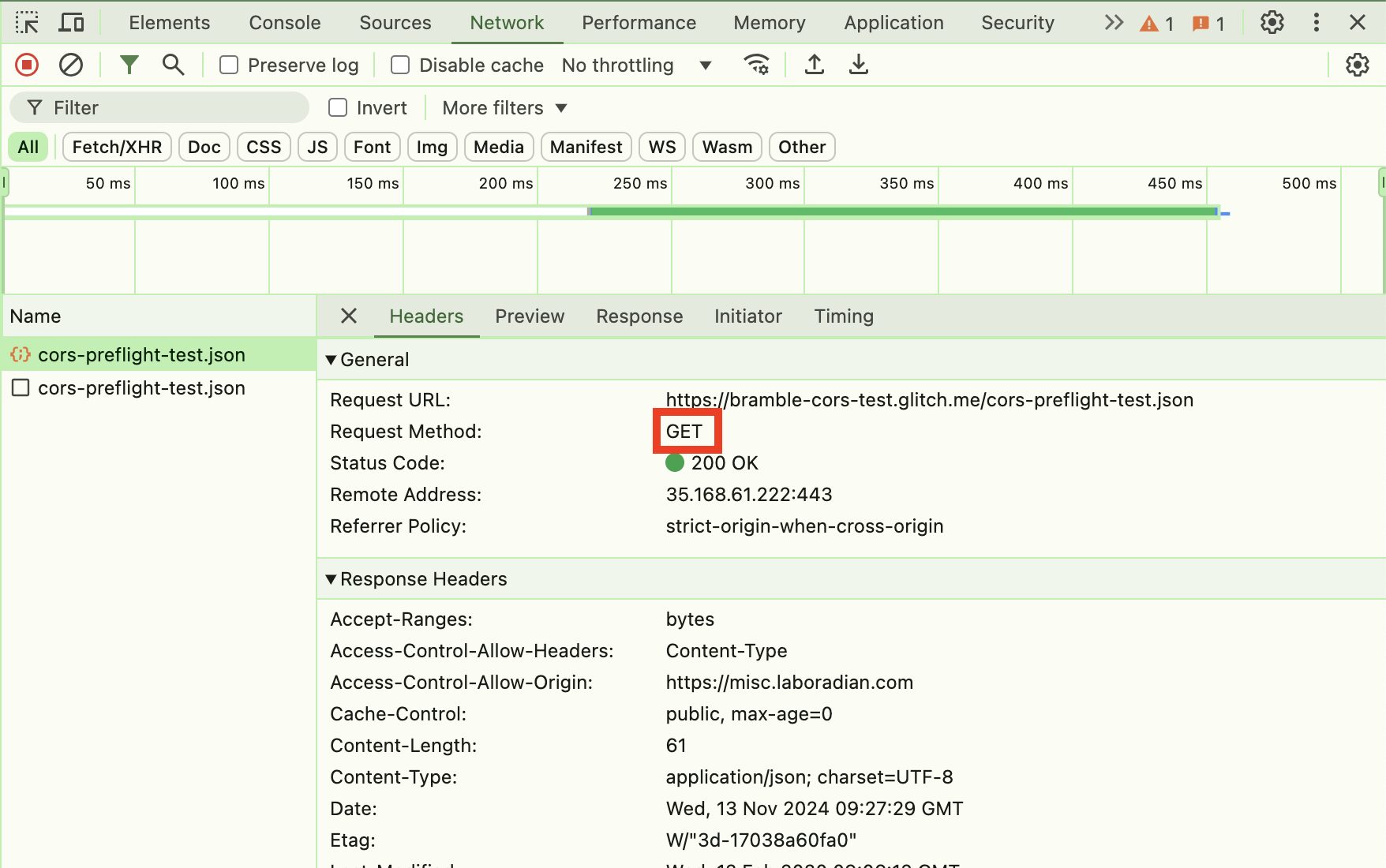The width and height of the screenshot is (1386, 868).
Task: Filter requests by Doc type
Action: pos(204,147)
